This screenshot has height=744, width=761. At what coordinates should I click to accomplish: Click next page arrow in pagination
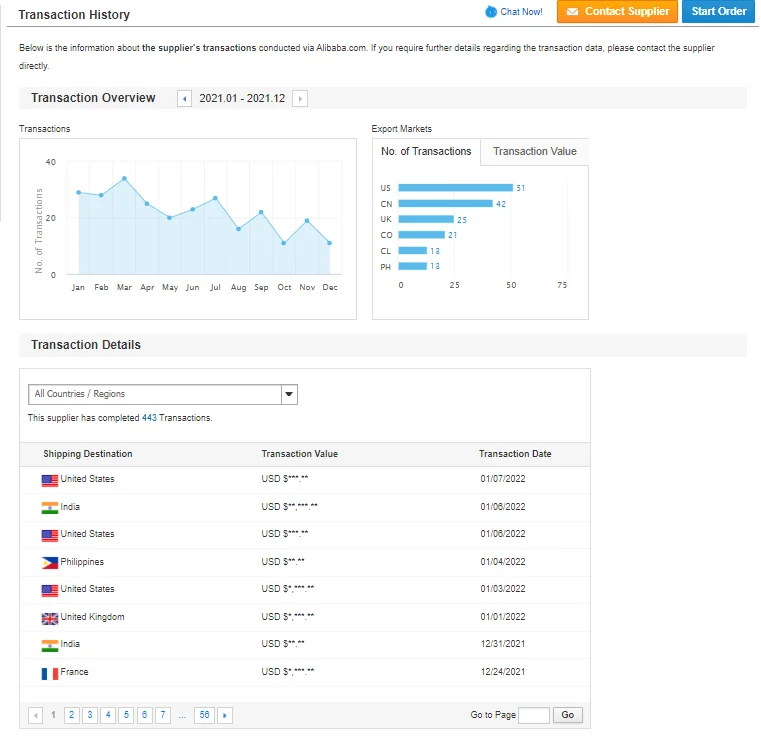pos(225,715)
